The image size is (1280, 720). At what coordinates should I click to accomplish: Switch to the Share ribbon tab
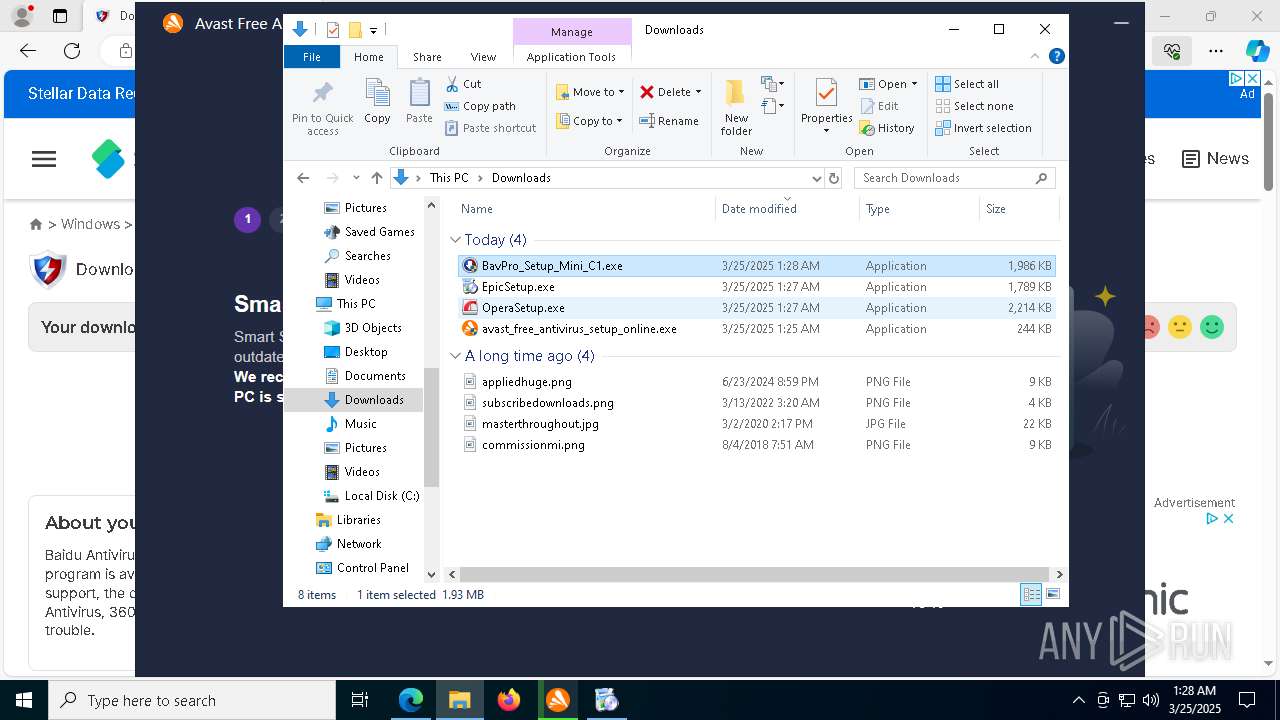tap(427, 57)
